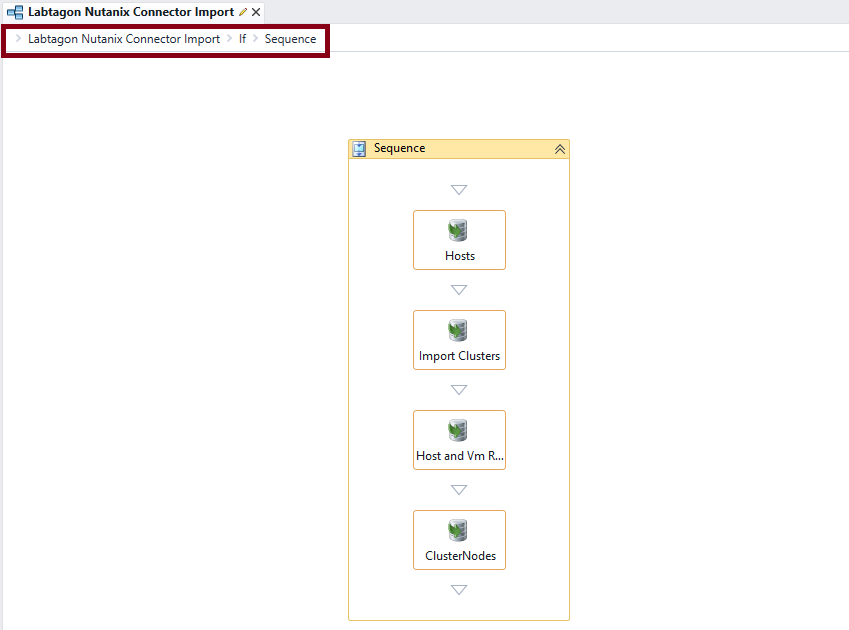
Task: Go to the If breadcrumb level
Action: coord(242,39)
